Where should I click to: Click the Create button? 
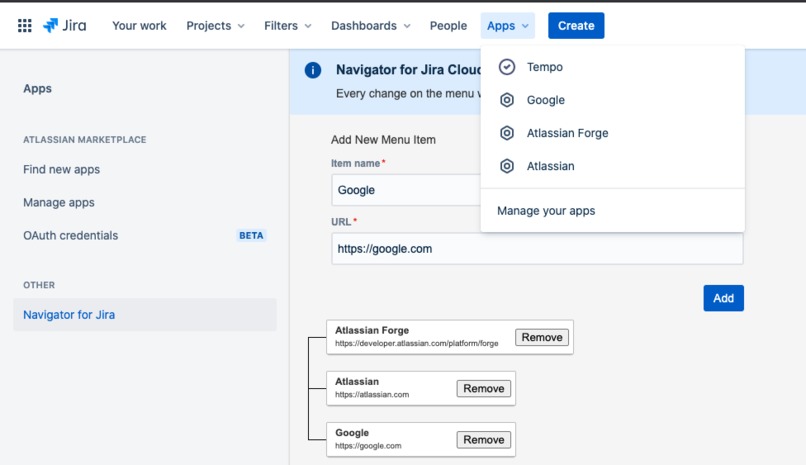click(x=576, y=26)
